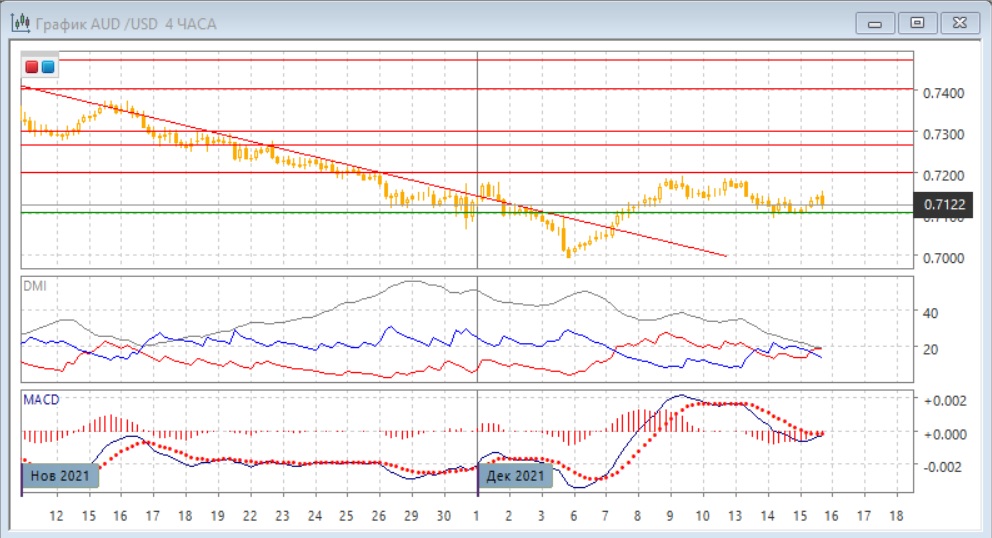Close the AUD/USD chart window
Image resolution: width=992 pixels, height=538 pixels.
coord(957,21)
